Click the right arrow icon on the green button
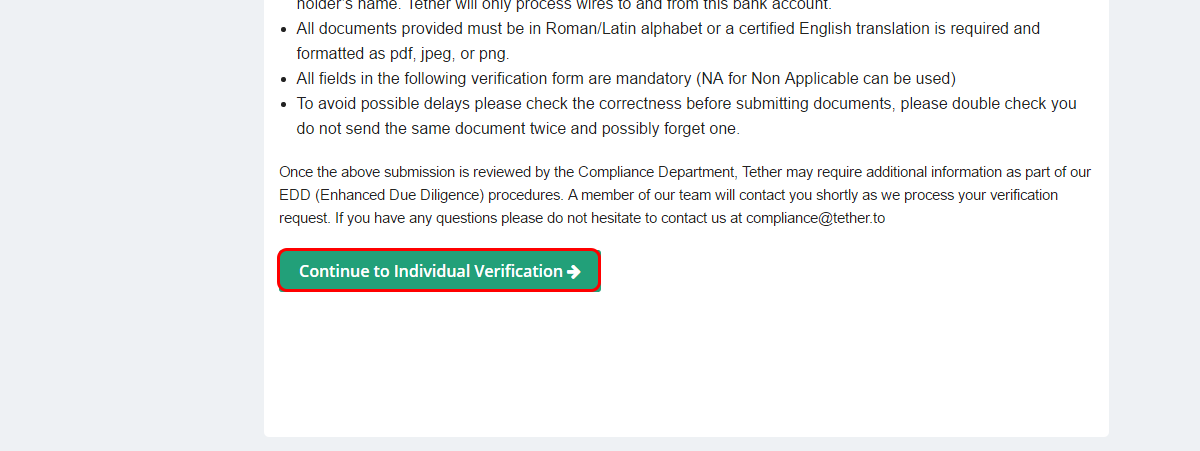The width and height of the screenshot is (1200, 451). coord(574,272)
